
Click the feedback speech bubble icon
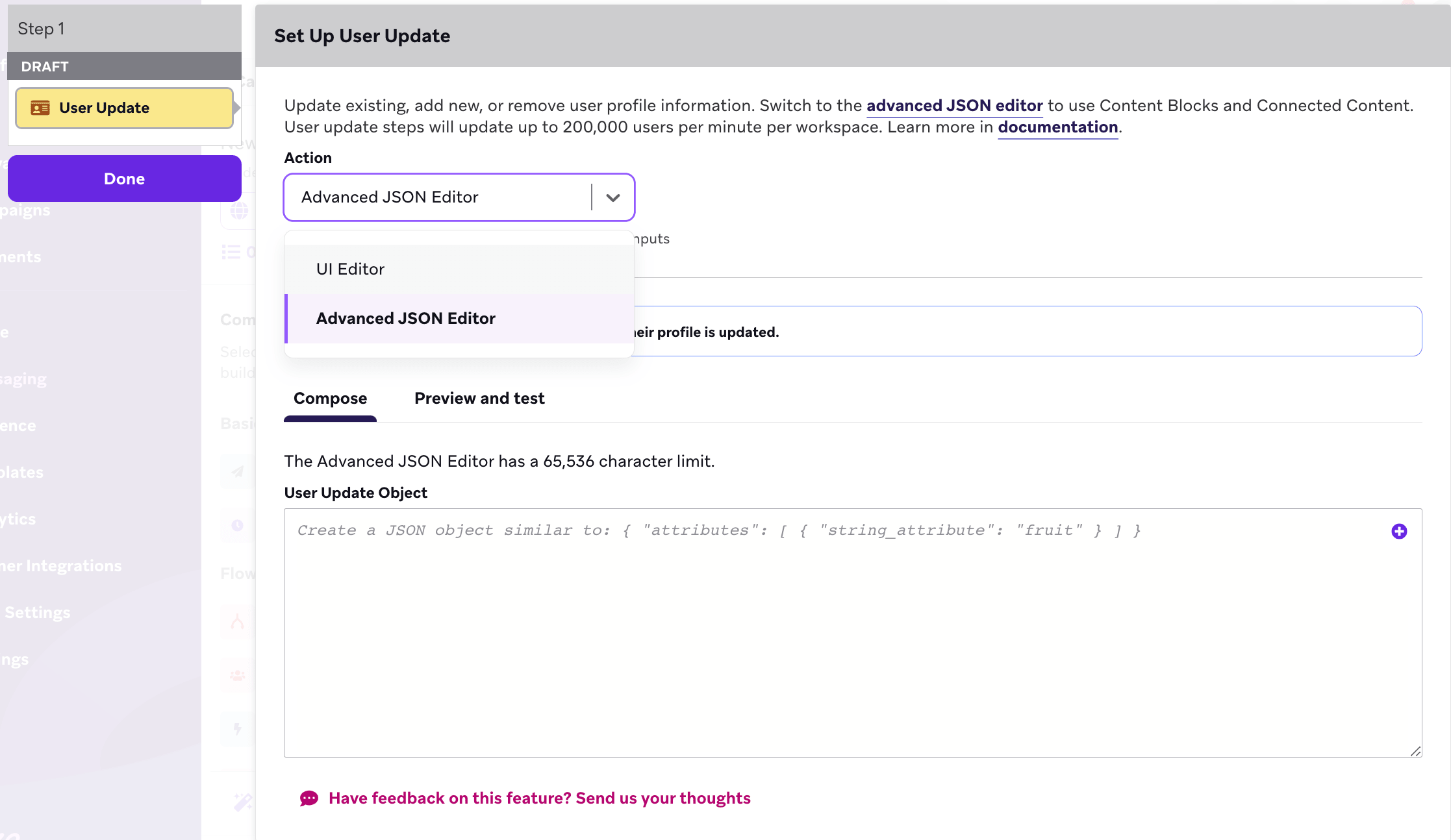(x=309, y=798)
